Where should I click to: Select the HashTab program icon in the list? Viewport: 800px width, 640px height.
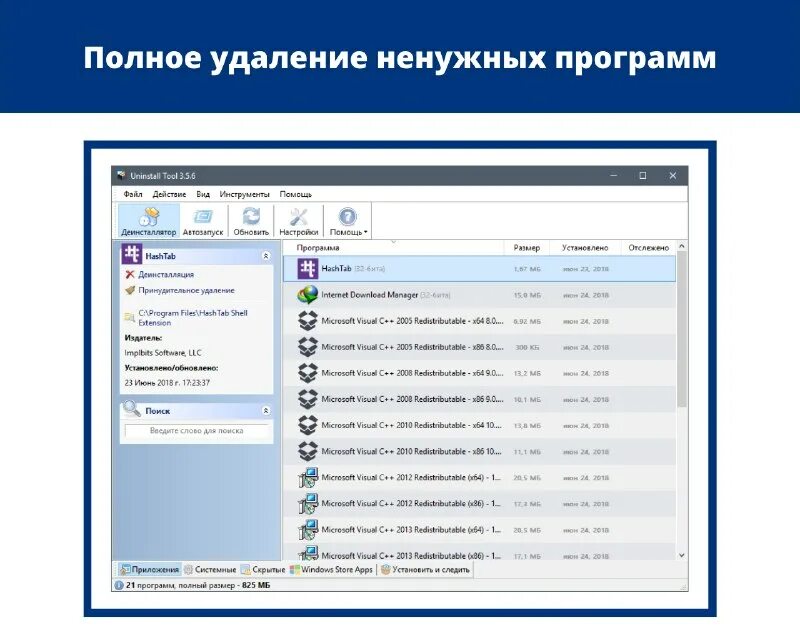point(308,267)
